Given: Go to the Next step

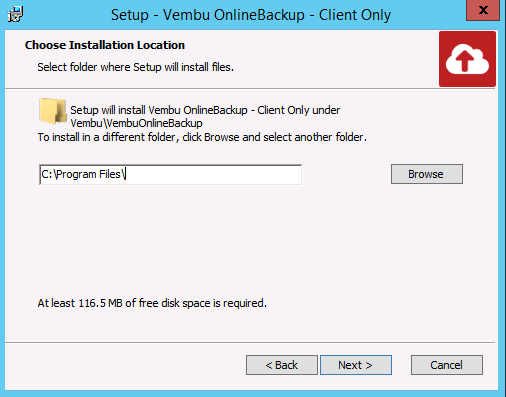Looking at the screenshot, I should click(356, 365).
